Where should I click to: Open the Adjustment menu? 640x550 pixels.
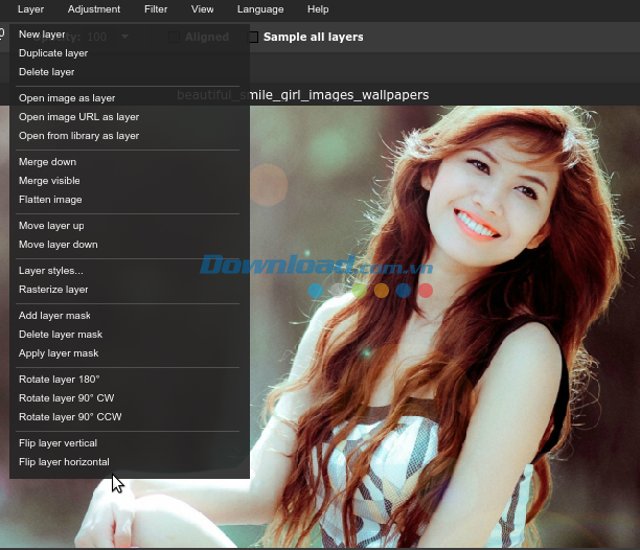tap(94, 9)
